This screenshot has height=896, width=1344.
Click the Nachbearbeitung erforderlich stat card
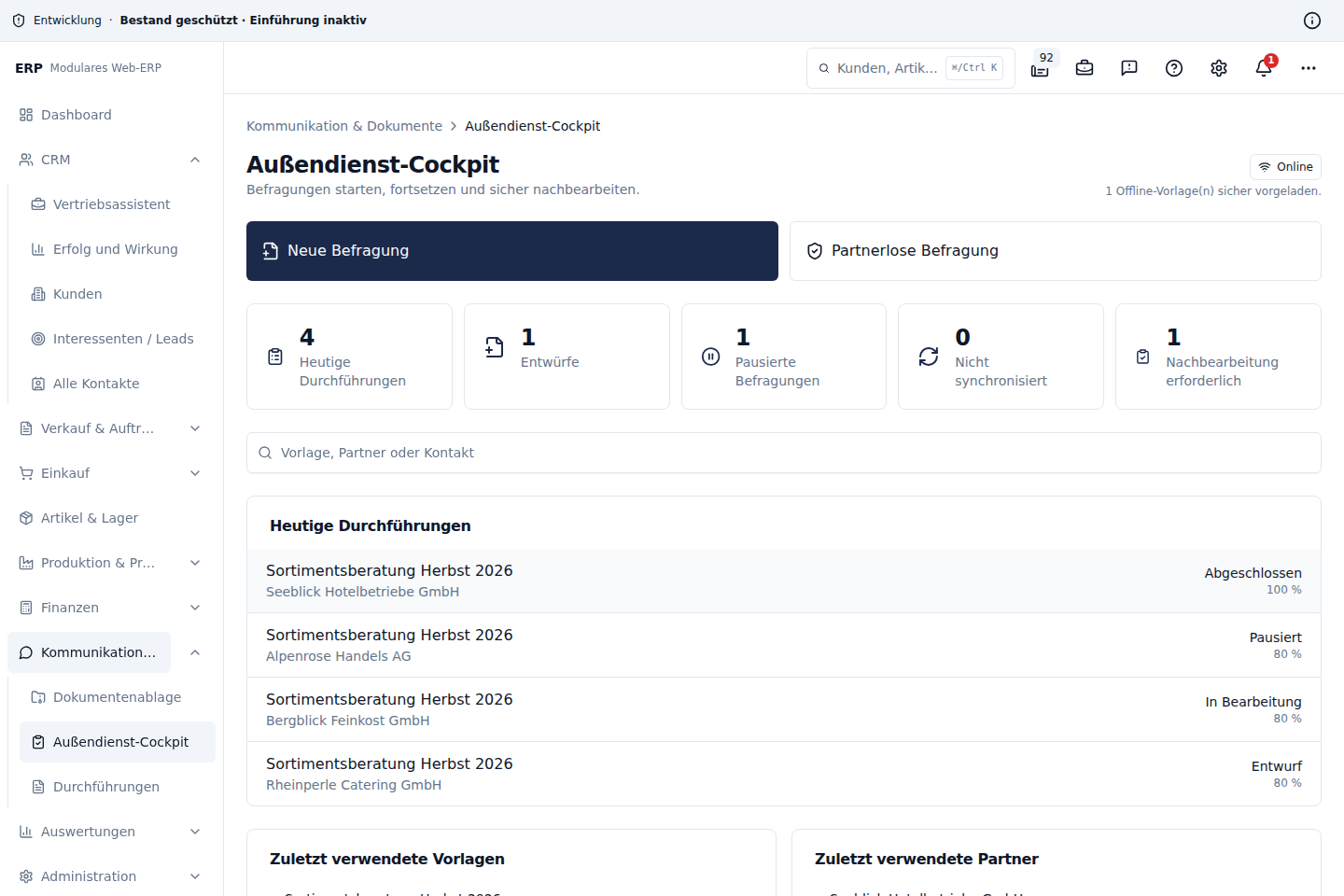1218,357
